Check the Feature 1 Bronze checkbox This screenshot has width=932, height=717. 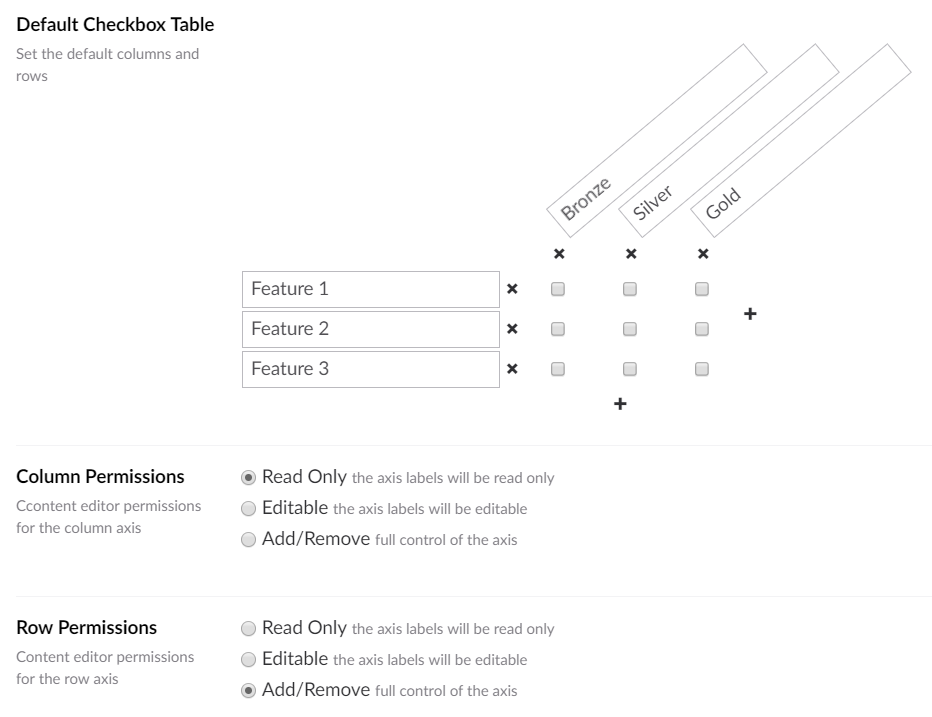[x=558, y=289]
